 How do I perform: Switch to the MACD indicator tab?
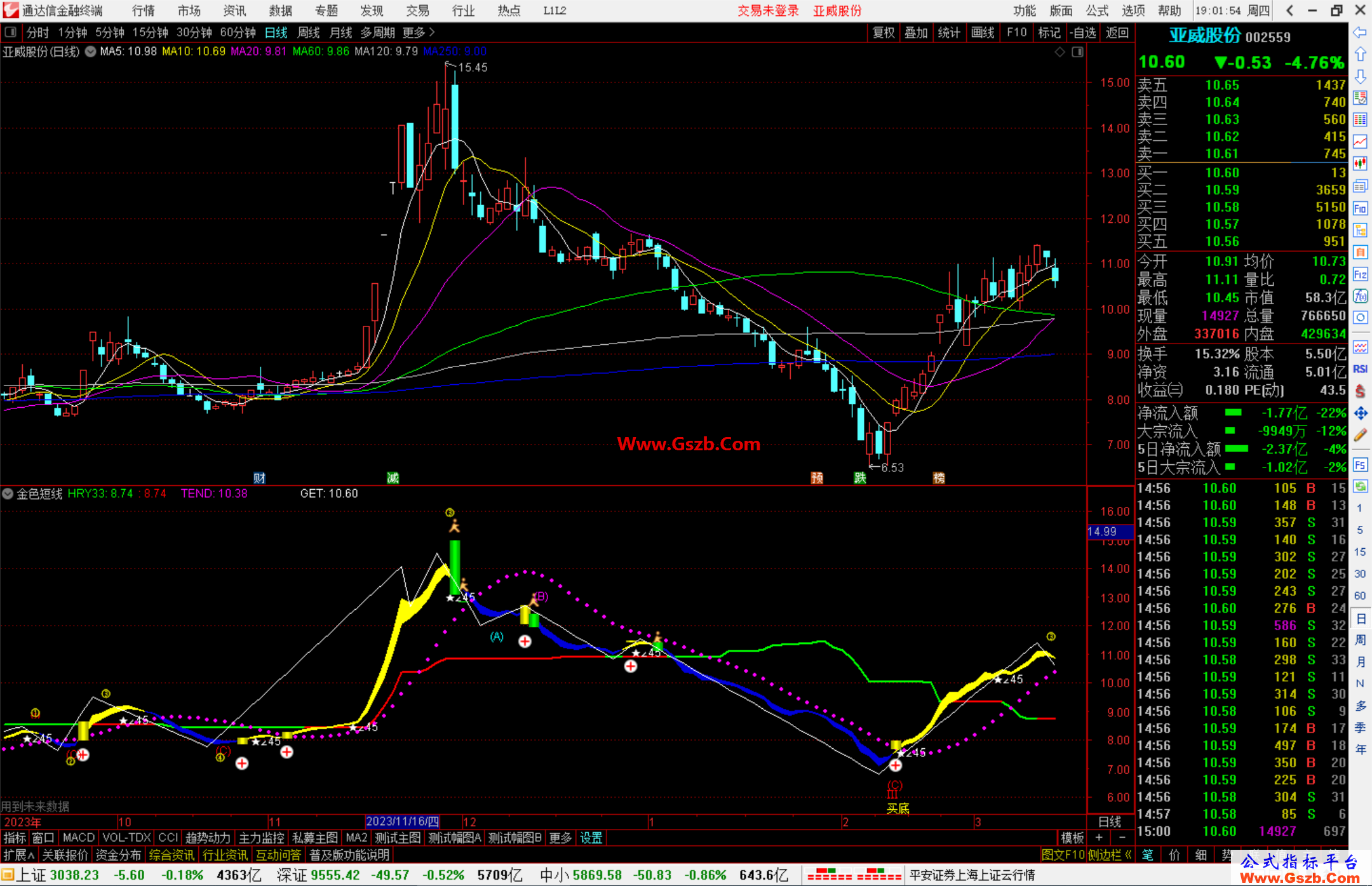(79, 838)
